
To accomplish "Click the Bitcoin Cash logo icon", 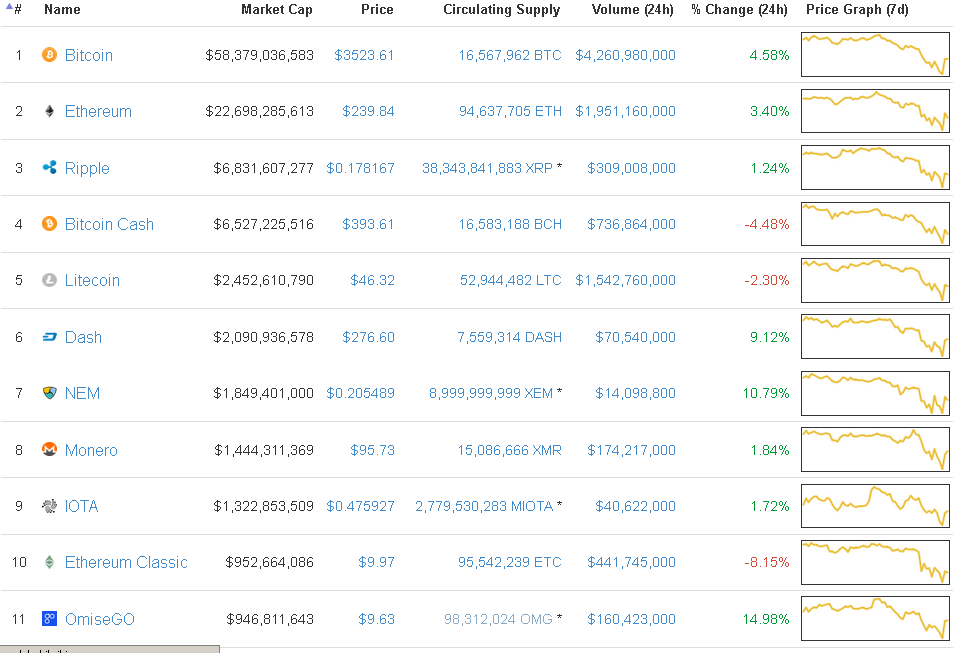I will pos(49,224).
